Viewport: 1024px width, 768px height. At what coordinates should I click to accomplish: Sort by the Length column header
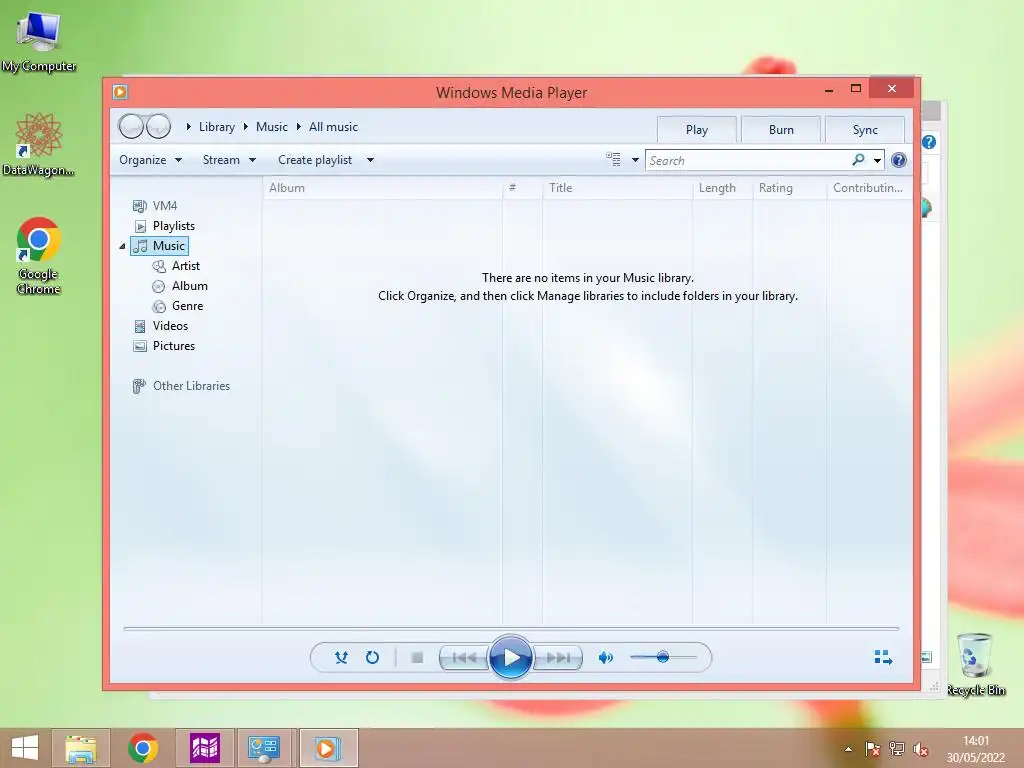coord(722,188)
